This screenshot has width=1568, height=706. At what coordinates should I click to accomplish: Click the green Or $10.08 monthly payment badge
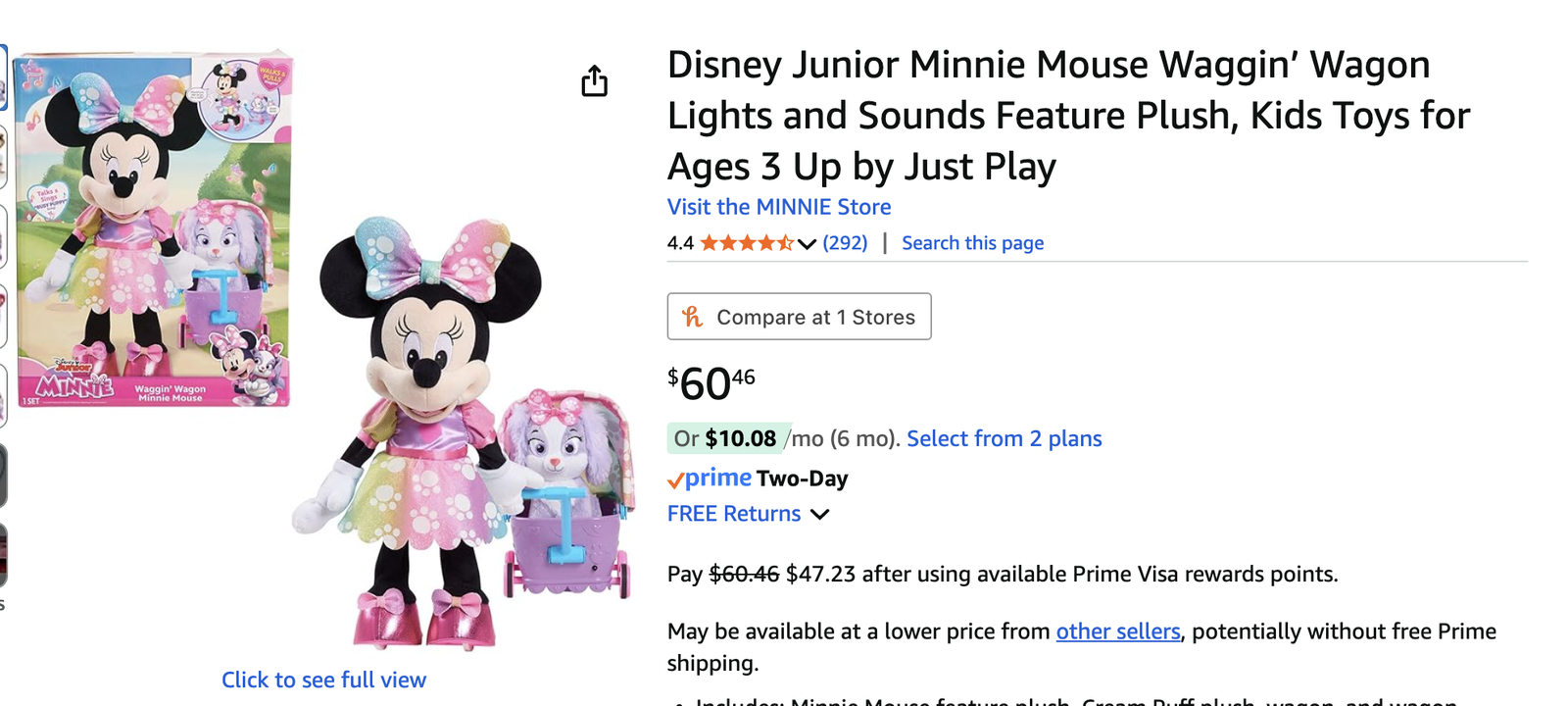tap(725, 438)
